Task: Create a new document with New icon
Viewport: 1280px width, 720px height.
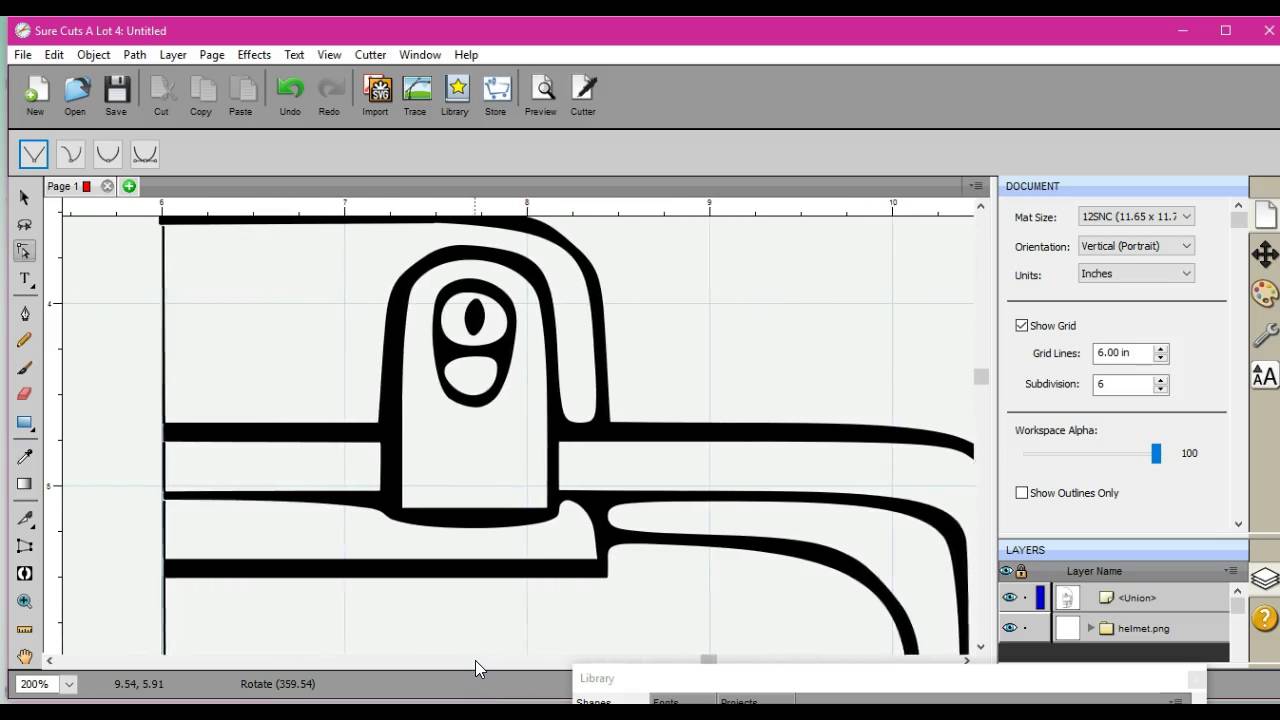Action: coord(35,96)
